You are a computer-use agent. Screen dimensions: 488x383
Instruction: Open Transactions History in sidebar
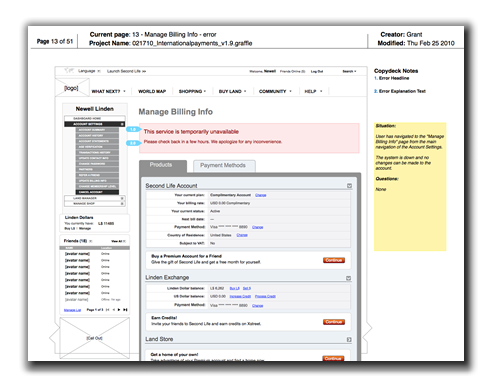(x=97, y=152)
